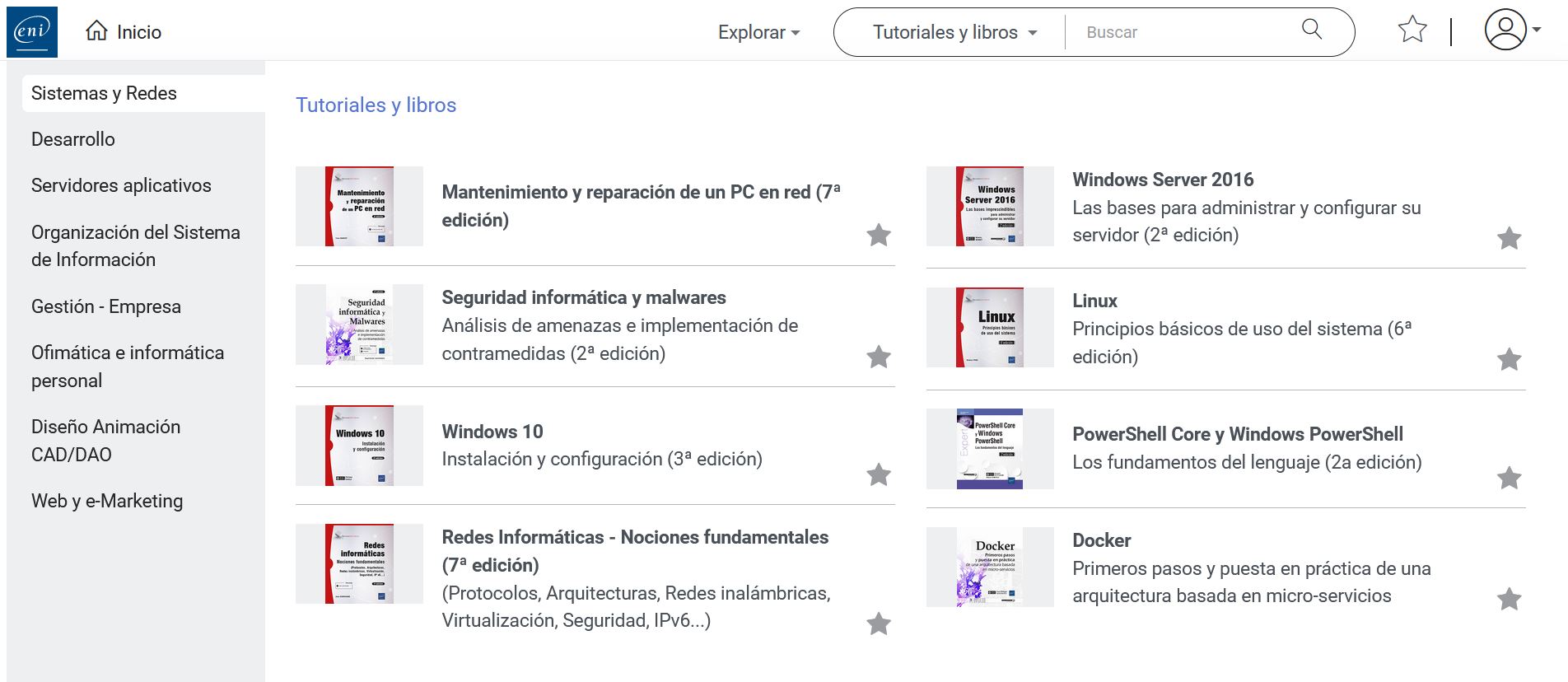The height and width of the screenshot is (682, 1568).
Task: Click the Seguridad informática cover thumbnail
Action: [x=359, y=325]
